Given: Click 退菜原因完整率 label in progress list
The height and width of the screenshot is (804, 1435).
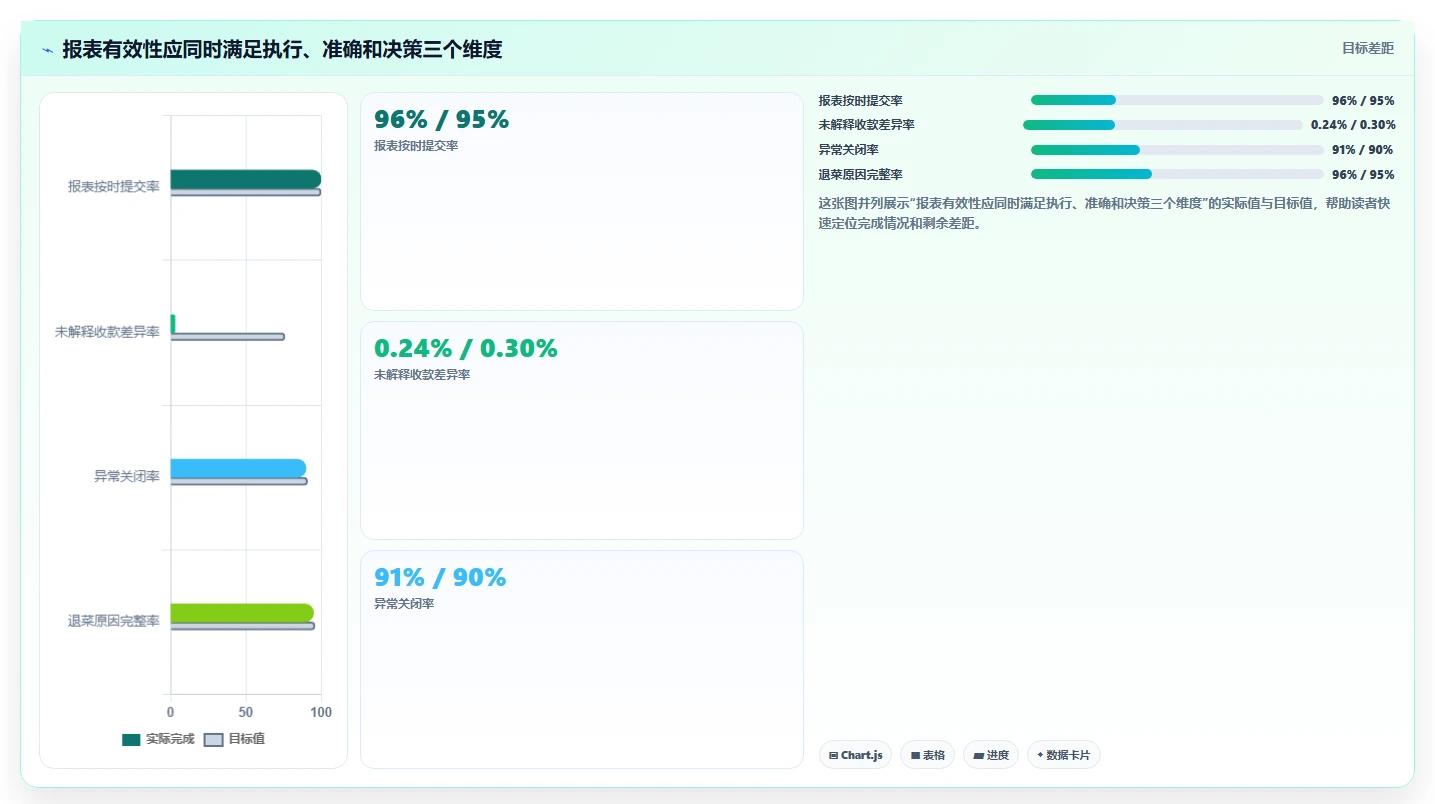Looking at the screenshot, I should point(861,175).
